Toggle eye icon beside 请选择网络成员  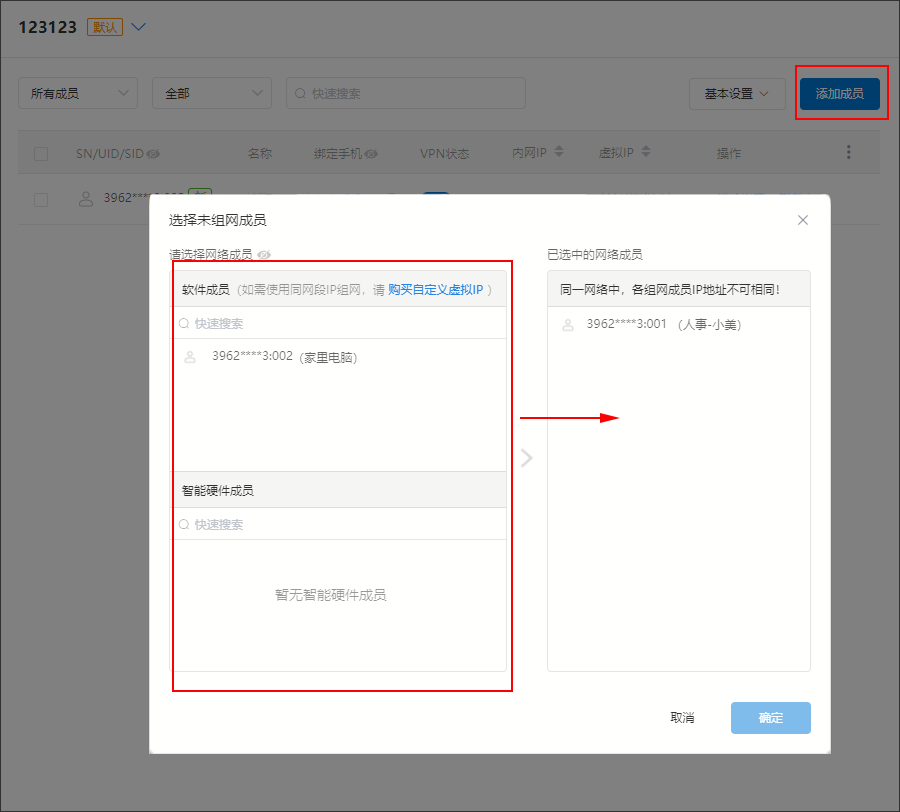click(264, 254)
